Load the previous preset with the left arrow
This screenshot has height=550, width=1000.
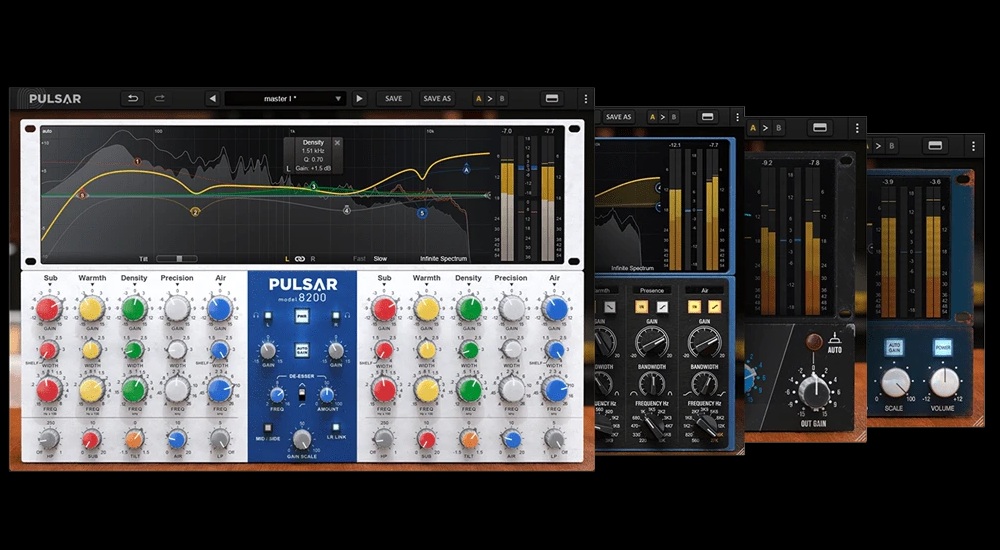[x=213, y=98]
